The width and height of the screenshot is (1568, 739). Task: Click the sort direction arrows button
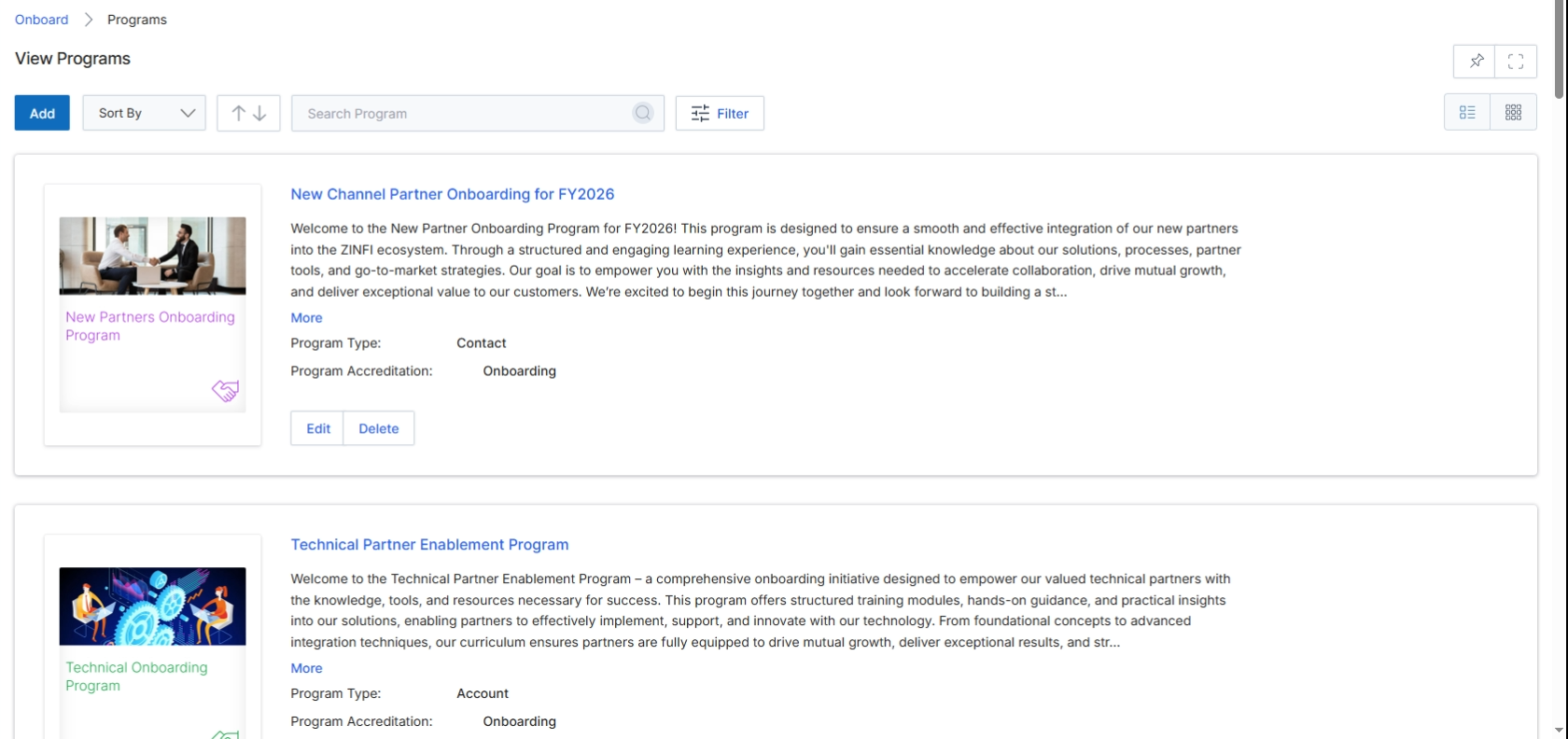tap(248, 113)
